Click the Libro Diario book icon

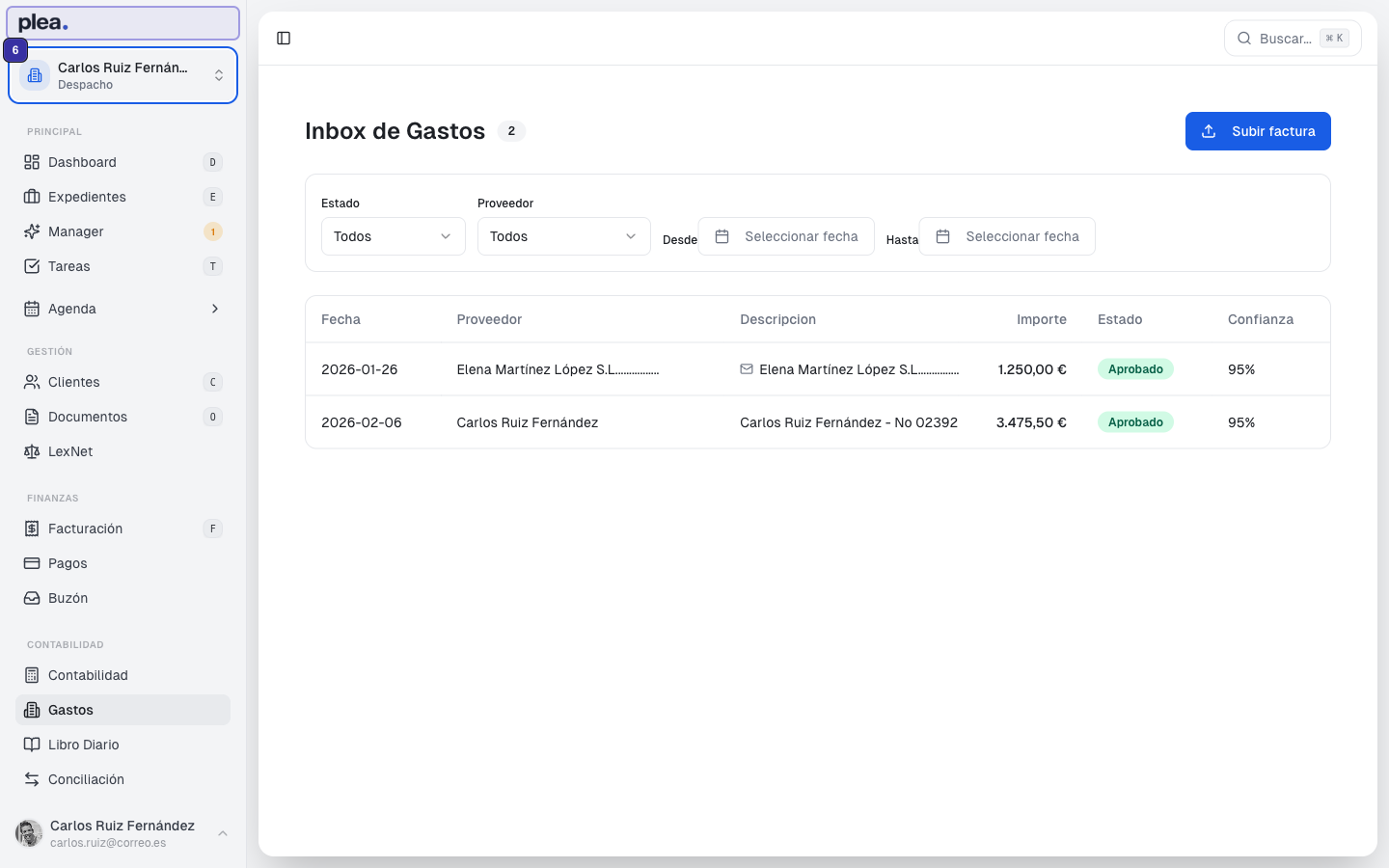click(x=32, y=745)
